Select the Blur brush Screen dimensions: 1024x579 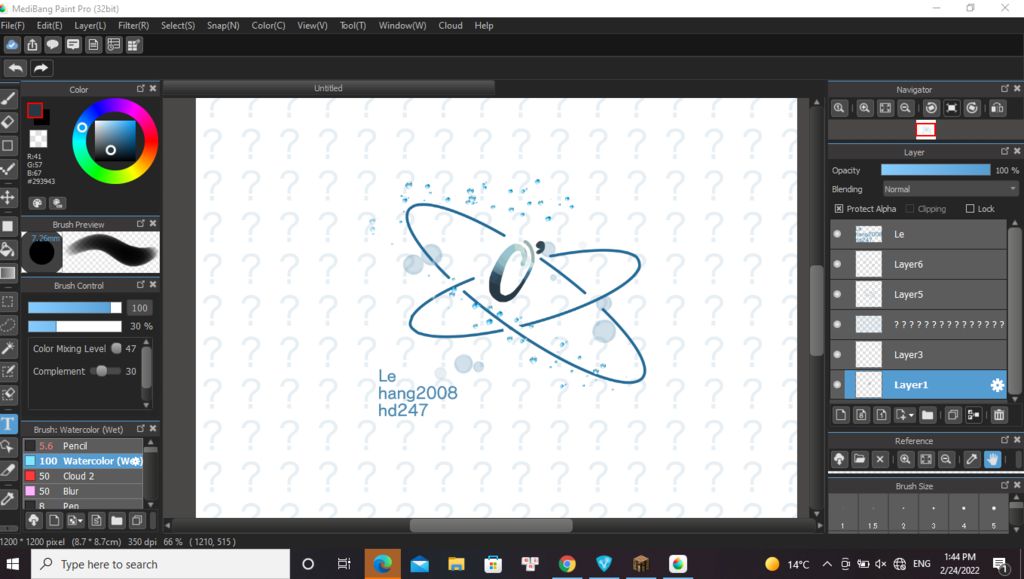tap(83, 491)
